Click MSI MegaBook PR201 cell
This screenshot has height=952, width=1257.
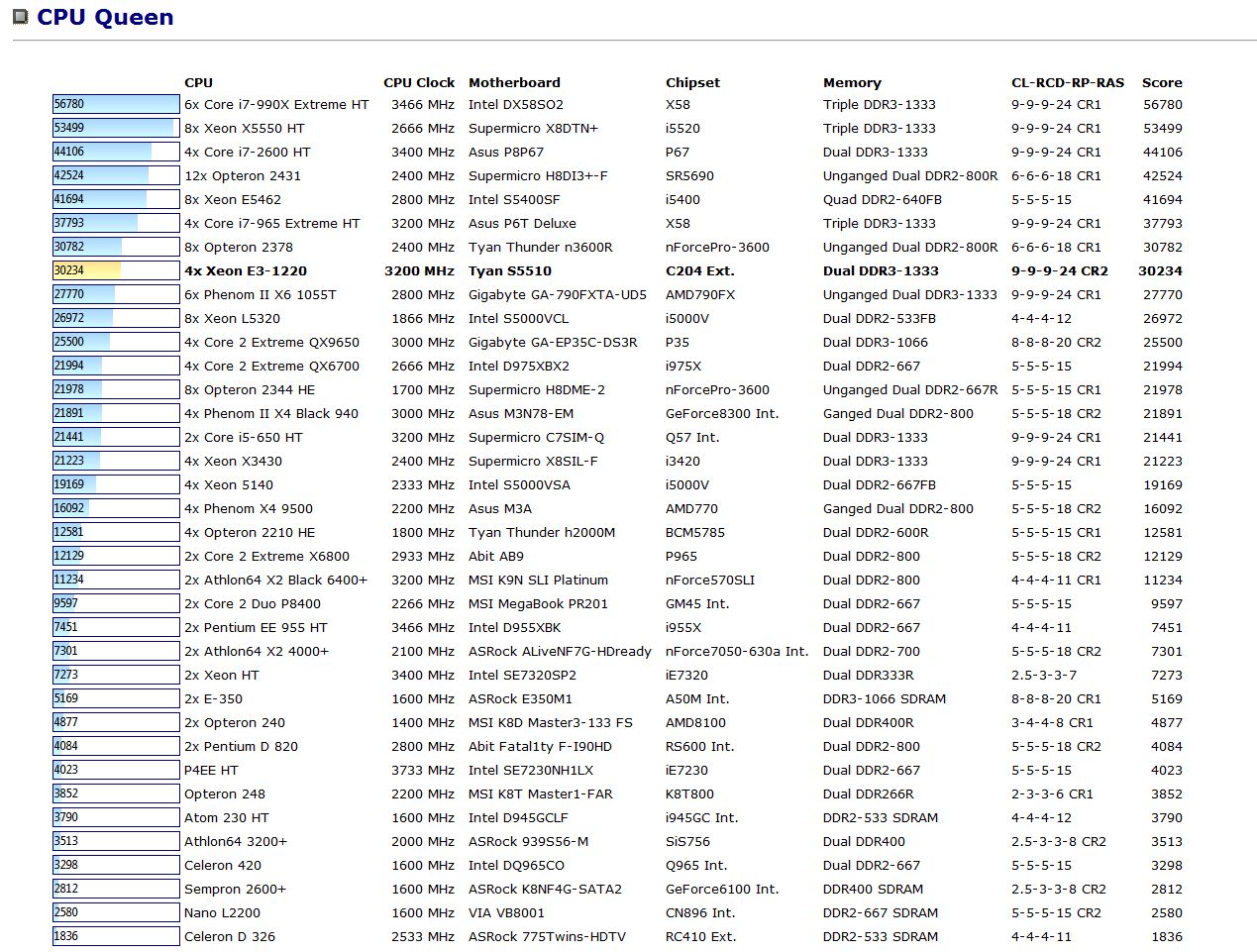point(538,603)
